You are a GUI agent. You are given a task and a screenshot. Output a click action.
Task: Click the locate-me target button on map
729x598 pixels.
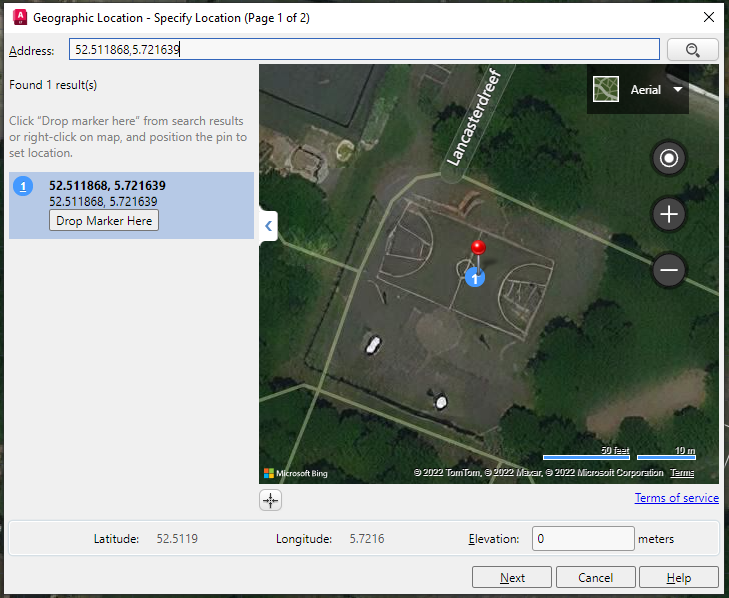[669, 158]
